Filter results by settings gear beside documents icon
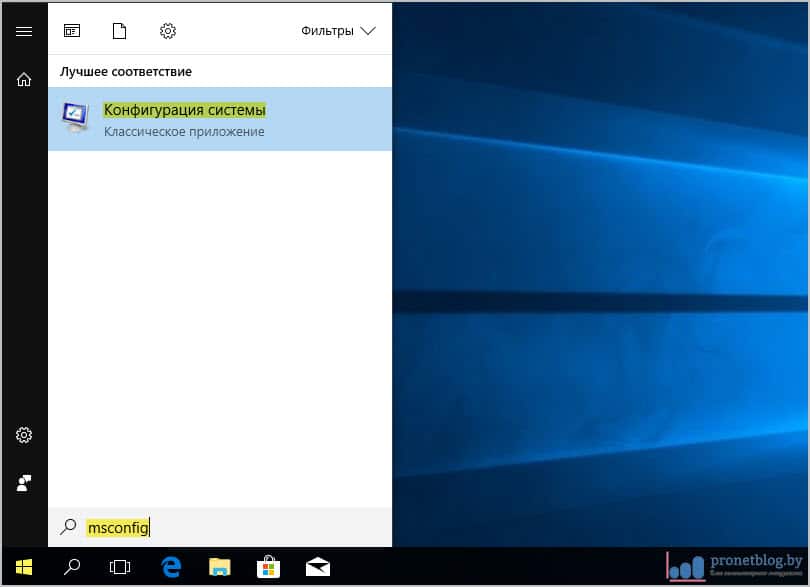The height and width of the screenshot is (587, 810). 168,31
